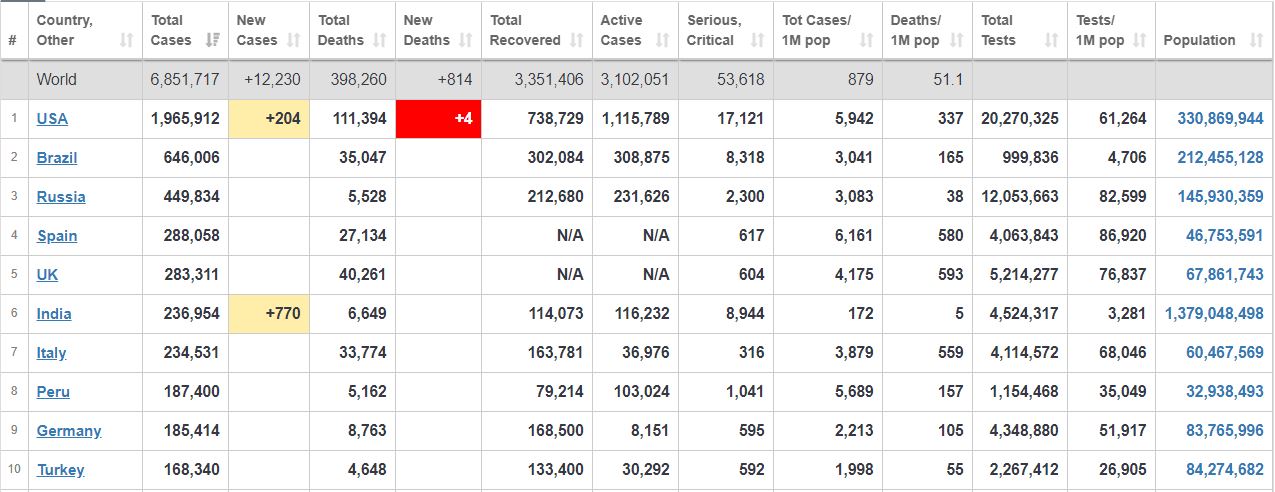
Task: Click Turkey's population number link
Action: click(1224, 470)
